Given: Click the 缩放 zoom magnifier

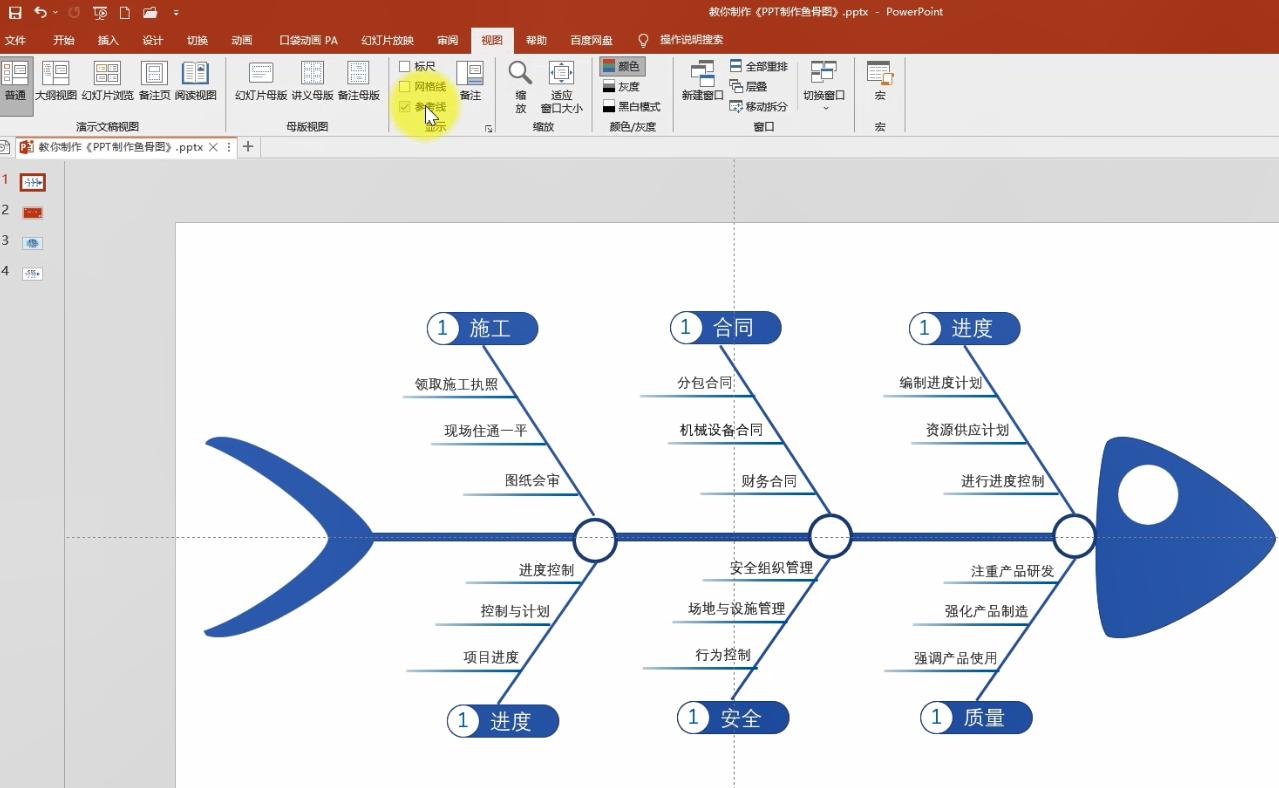Looking at the screenshot, I should coord(520,86).
